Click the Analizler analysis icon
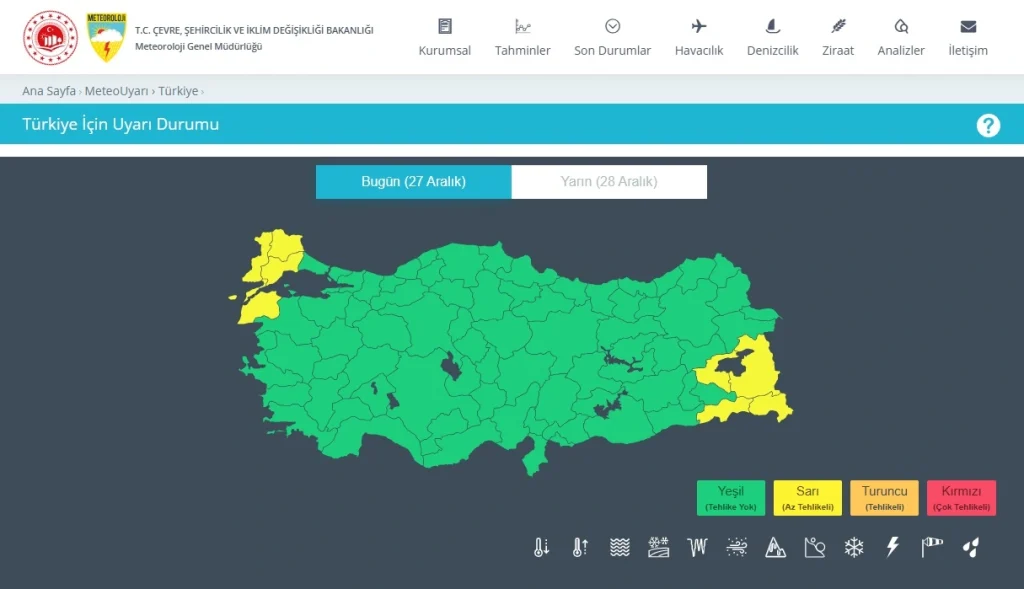Viewport: 1024px width, 589px height. (901, 26)
